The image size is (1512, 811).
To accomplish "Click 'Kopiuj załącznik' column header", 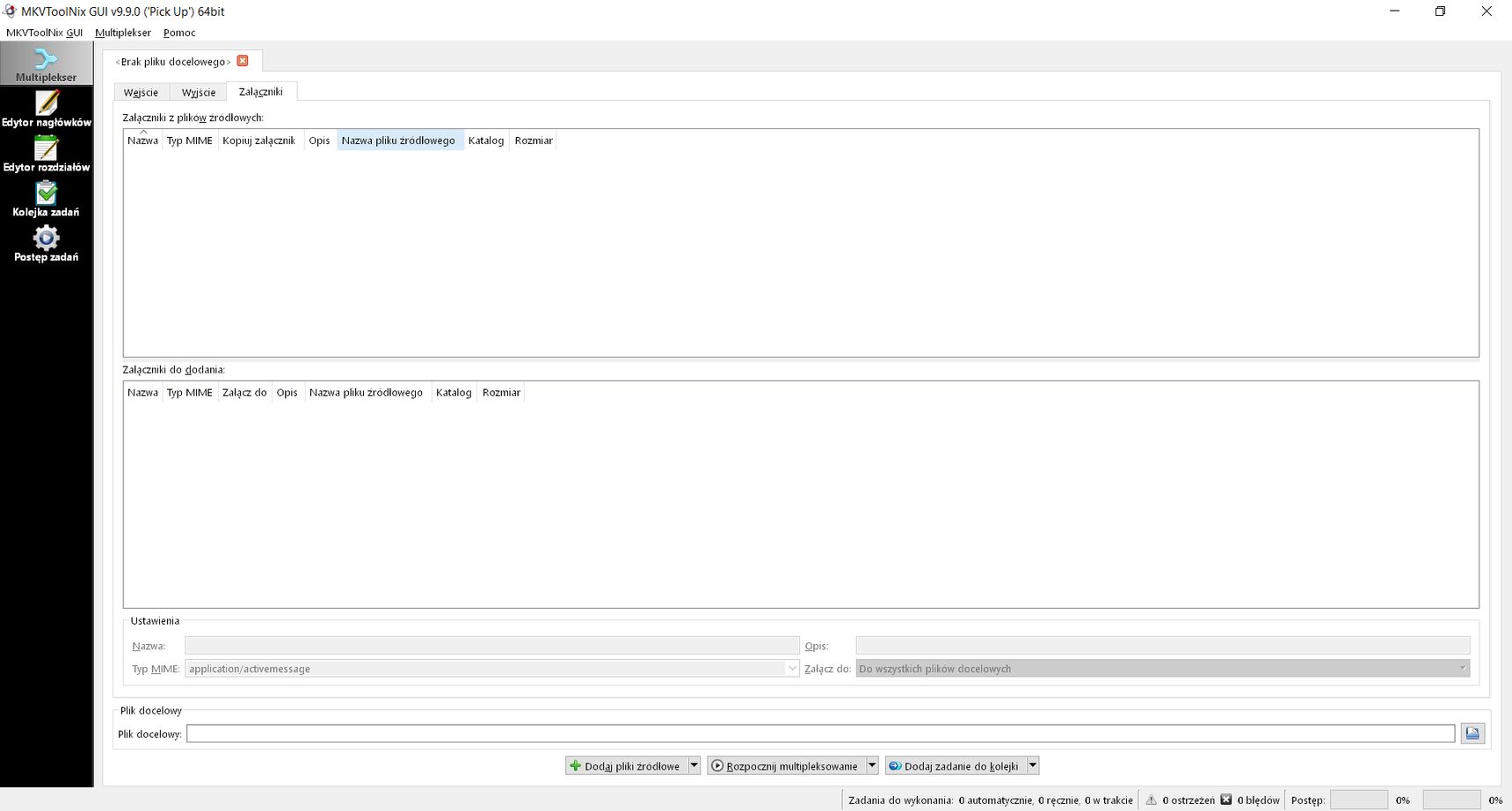I will pyautogui.click(x=259, y=141).
